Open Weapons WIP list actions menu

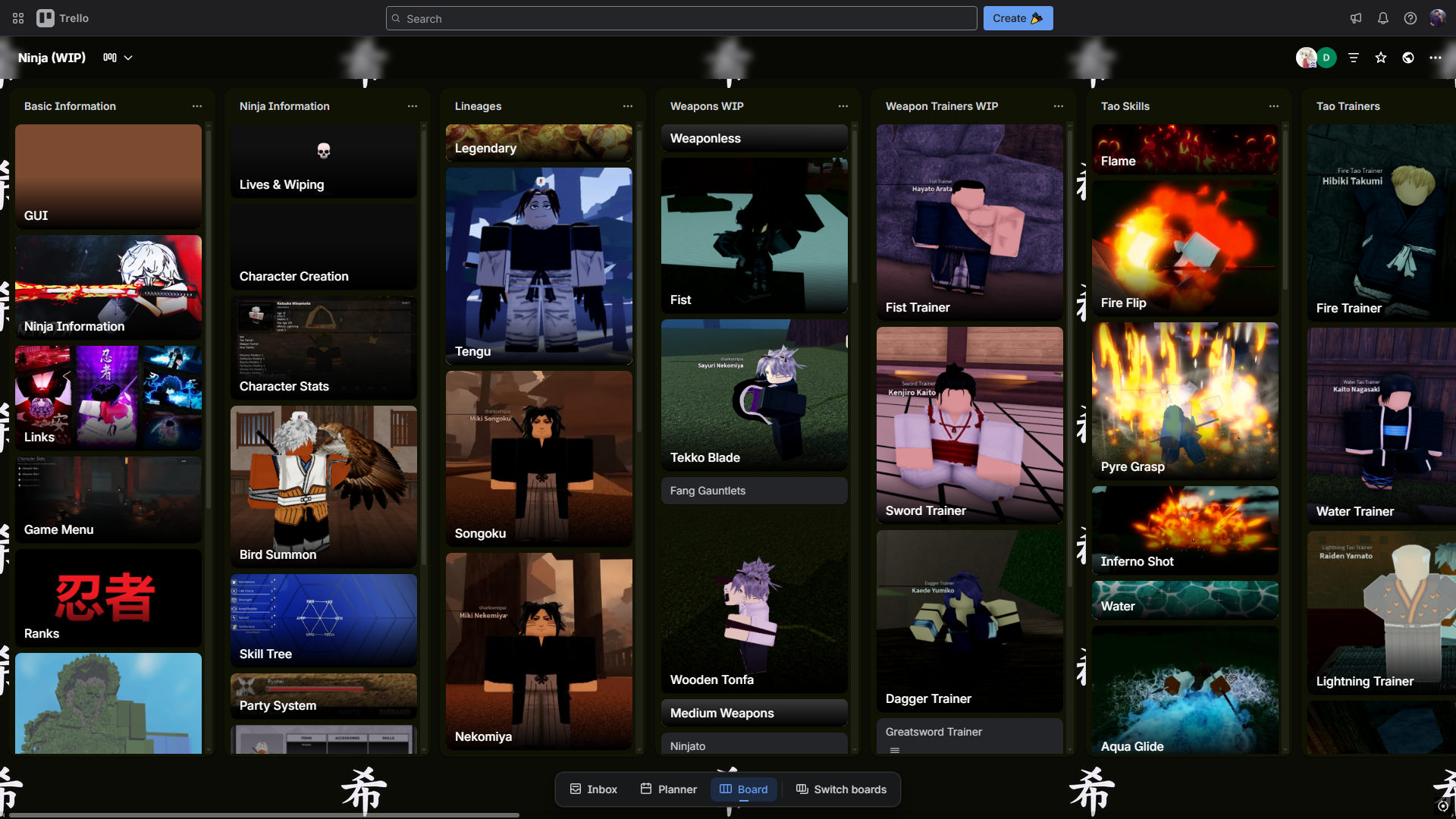pos(843,106)
